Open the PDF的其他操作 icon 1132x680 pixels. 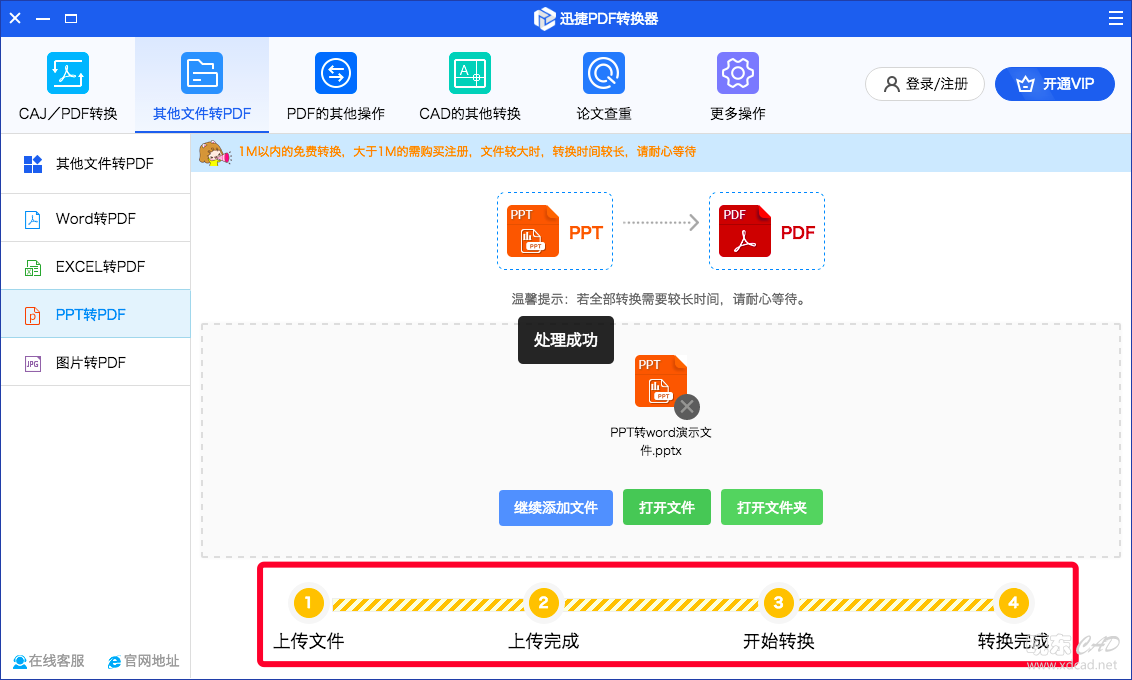pos(336,73)
